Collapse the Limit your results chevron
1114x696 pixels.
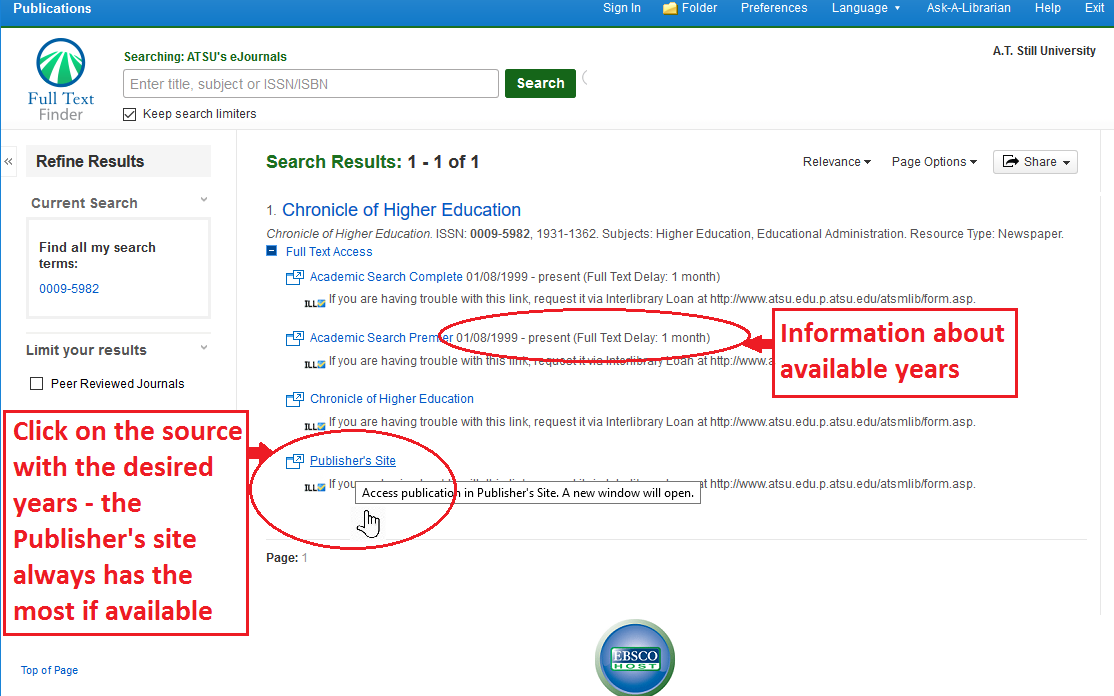[x=204, y=347]
